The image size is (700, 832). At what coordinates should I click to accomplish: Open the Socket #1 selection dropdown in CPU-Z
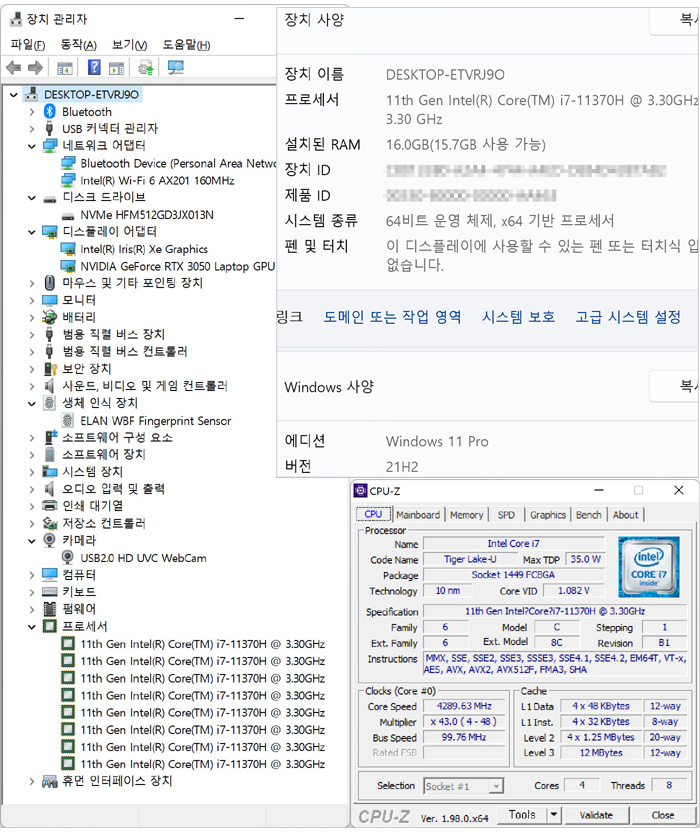point(496,786)
